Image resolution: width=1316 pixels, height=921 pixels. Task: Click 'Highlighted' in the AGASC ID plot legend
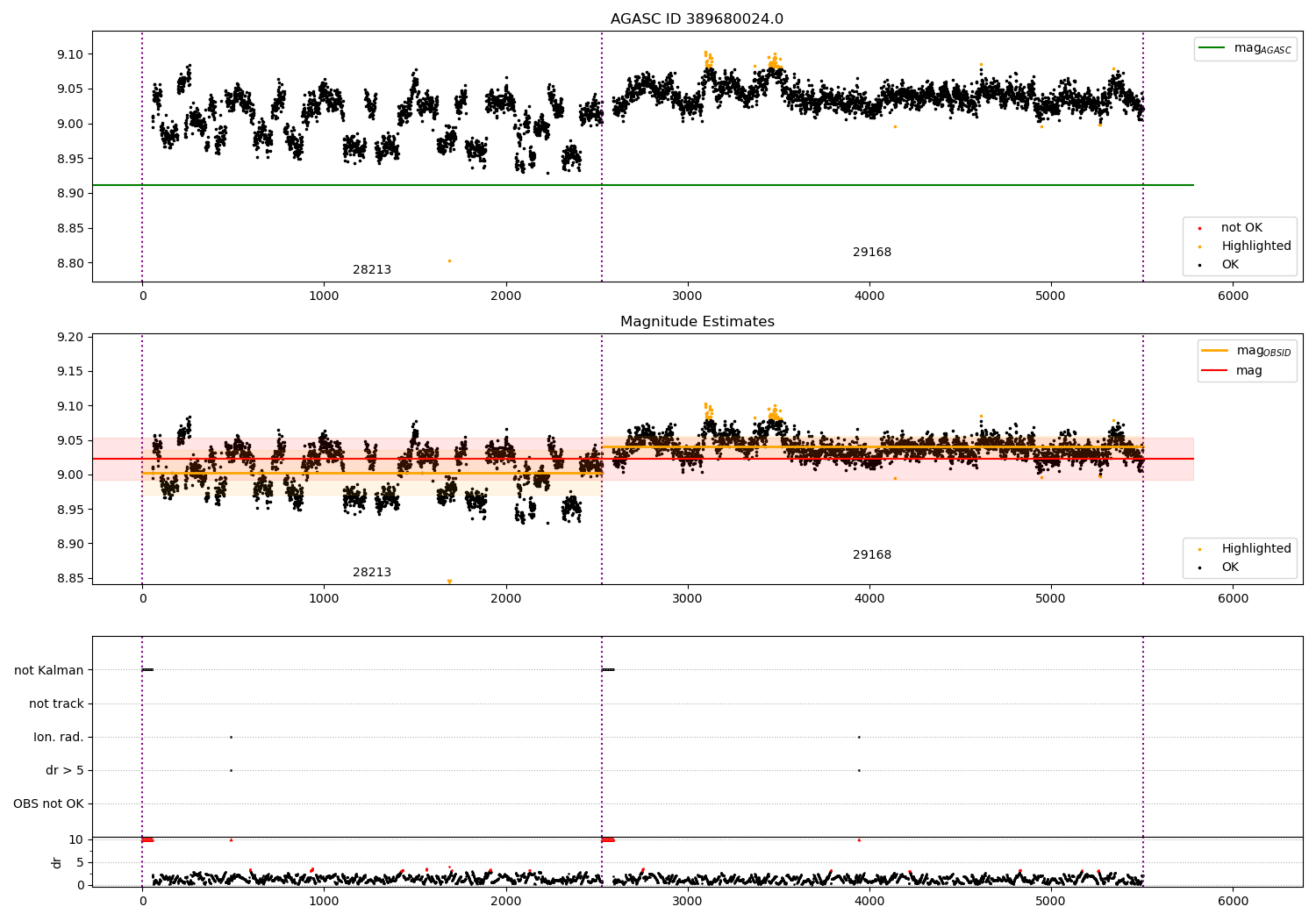[x=1256, y=246]
